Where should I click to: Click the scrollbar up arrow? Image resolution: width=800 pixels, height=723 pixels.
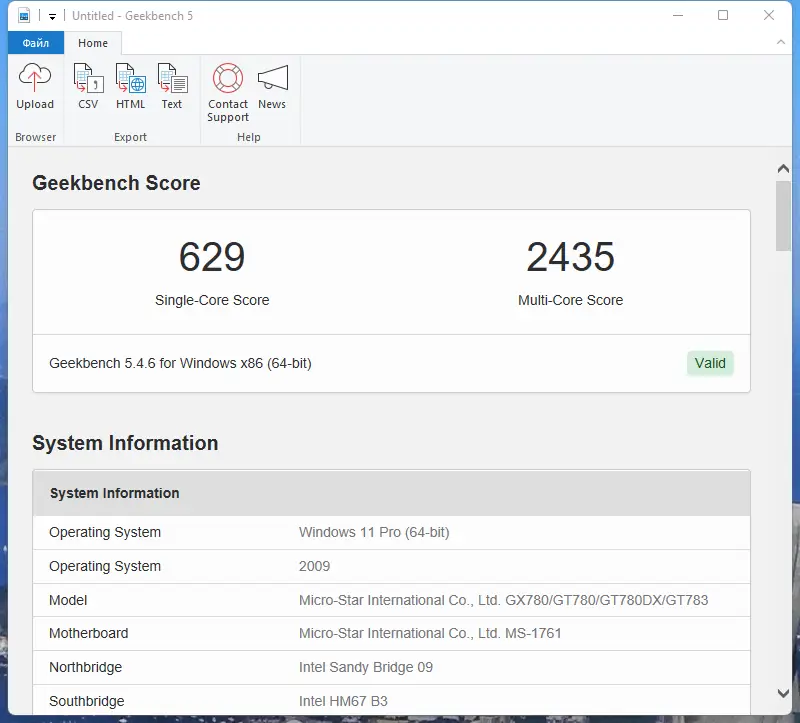pos(783,168)
